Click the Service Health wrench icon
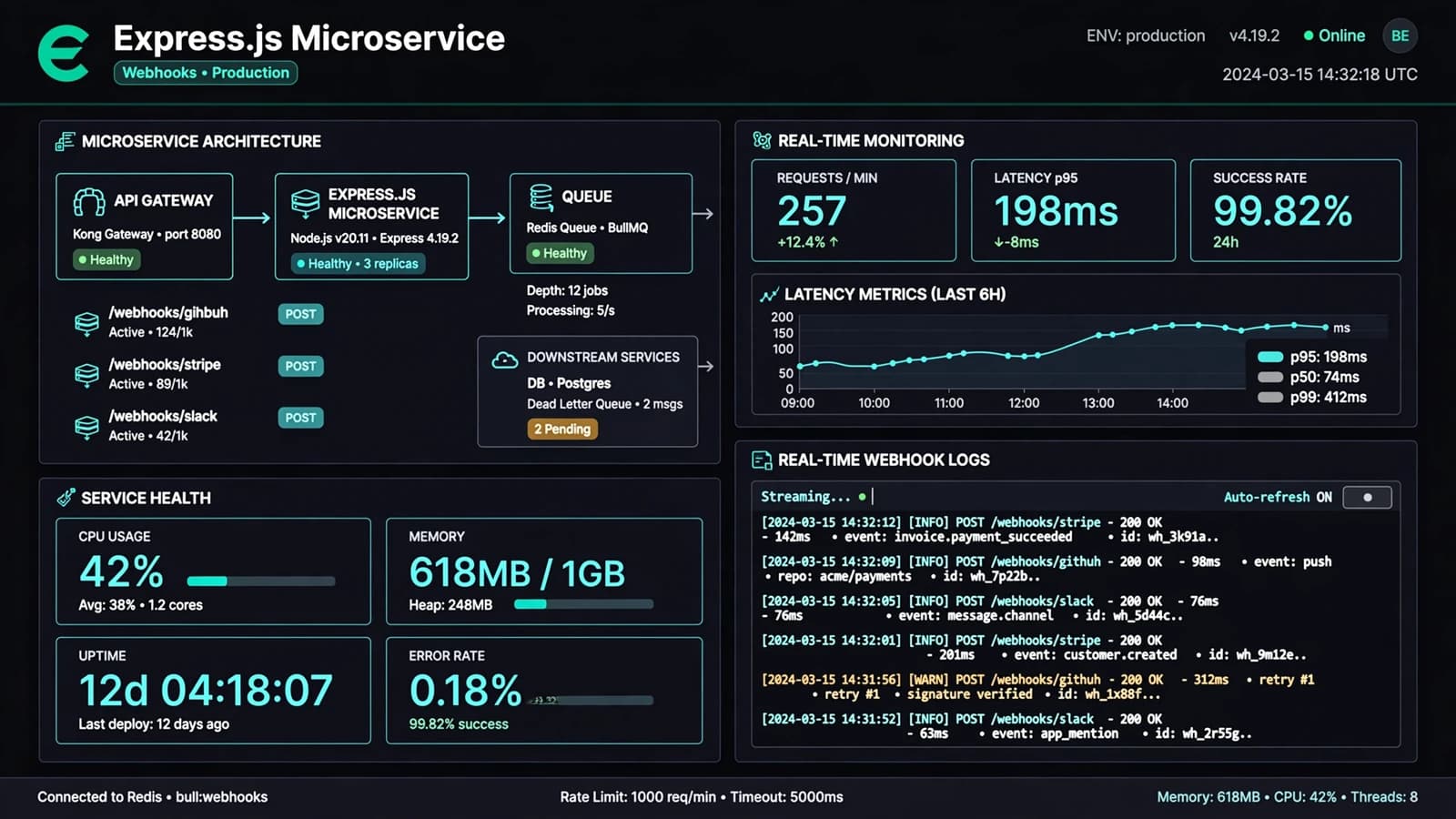 tap(66, 497)
